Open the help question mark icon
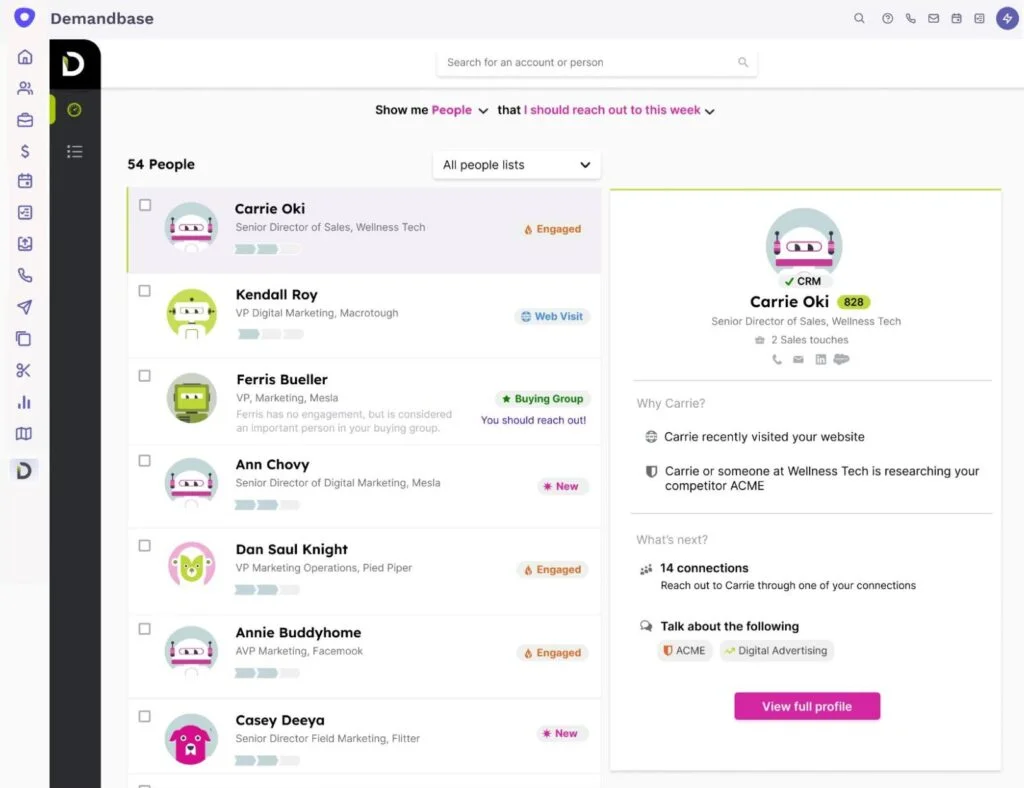 [x=887, y=18]
